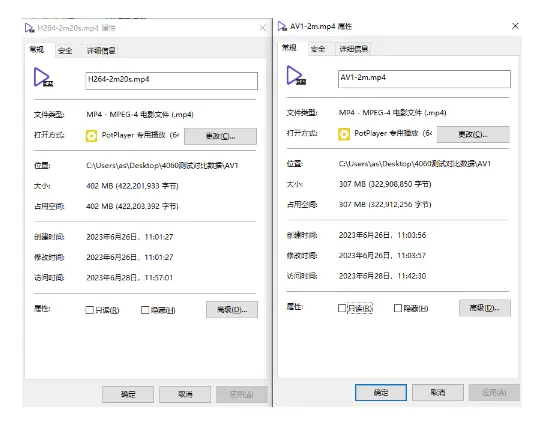Open Details tab in H264 dialog

[x=101, y=51]
